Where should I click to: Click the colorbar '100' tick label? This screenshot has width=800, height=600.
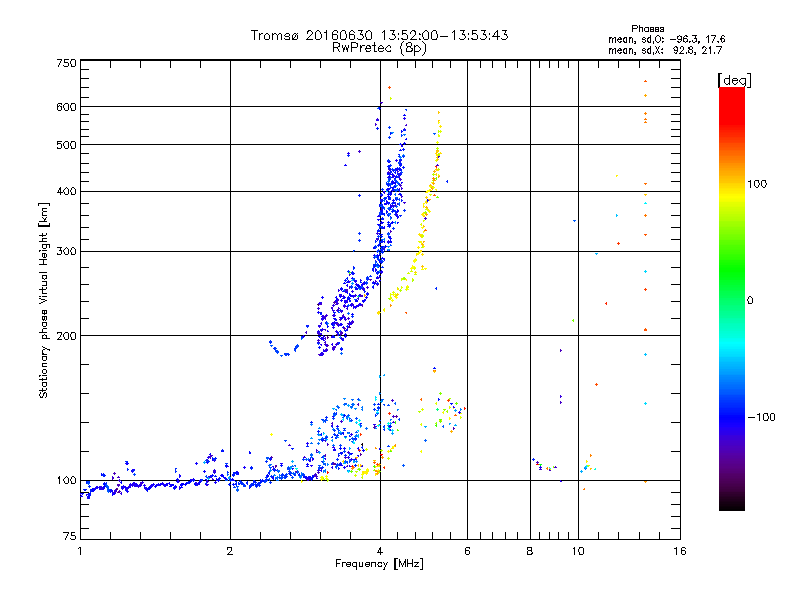tap(757, 184)
